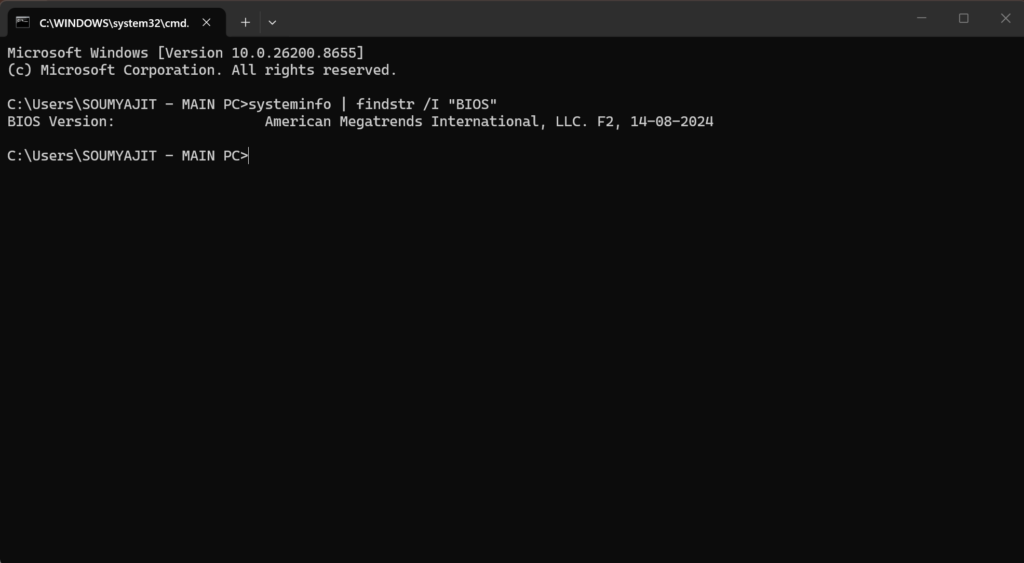Maximize the terminal window
This screenshot has width=1024, height=563.
point(963,18)
